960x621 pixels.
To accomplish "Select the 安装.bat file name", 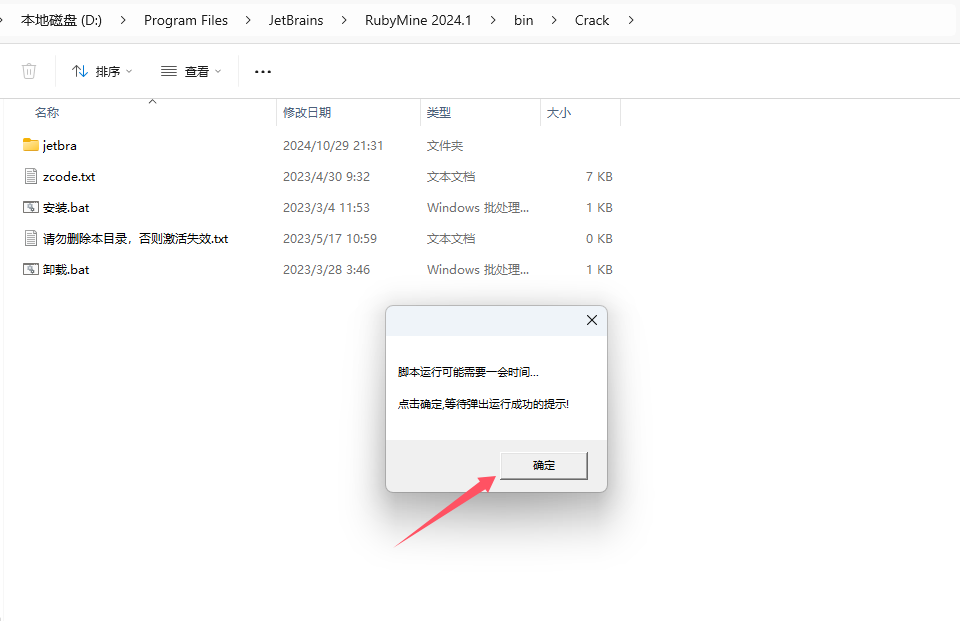I will [66, 208].
